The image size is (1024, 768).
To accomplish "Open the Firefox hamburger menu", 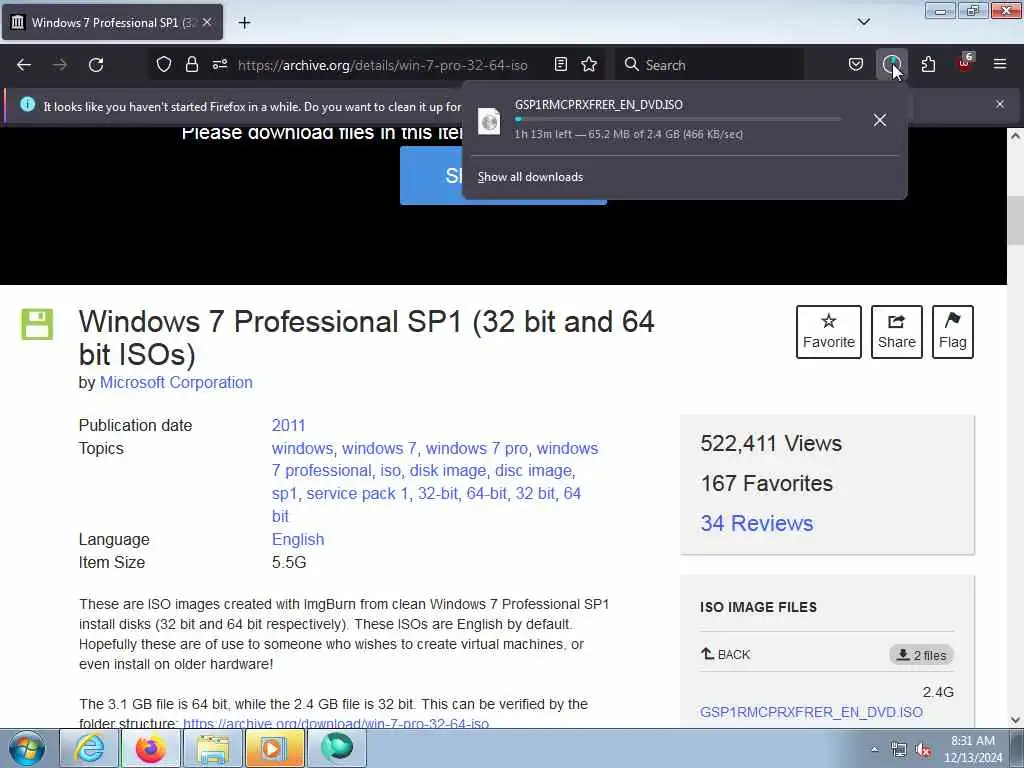I will pos(1000,64).
